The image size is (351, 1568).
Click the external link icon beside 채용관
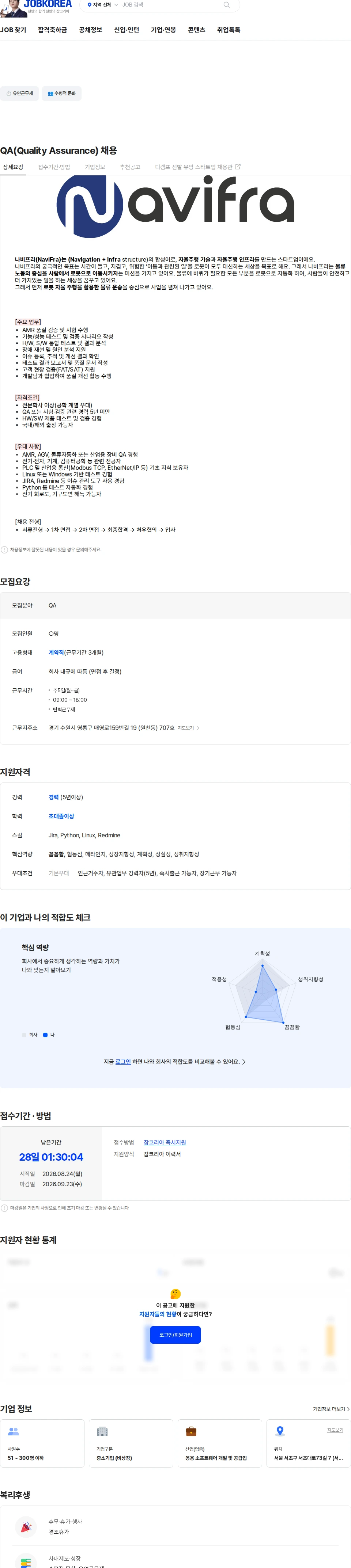point(238,166)
